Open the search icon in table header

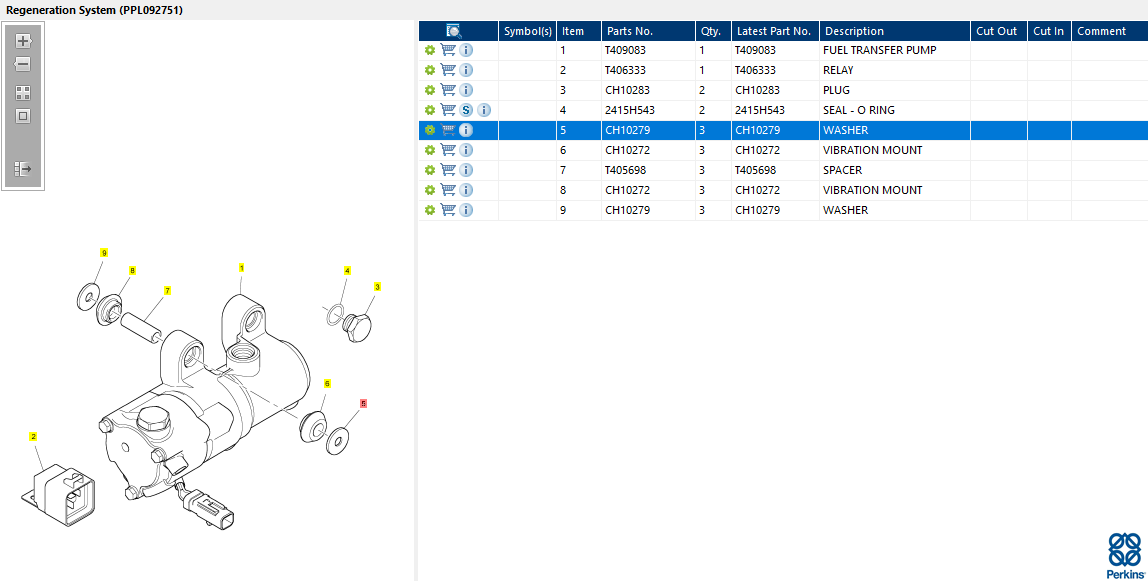click(x=454, y=31)
